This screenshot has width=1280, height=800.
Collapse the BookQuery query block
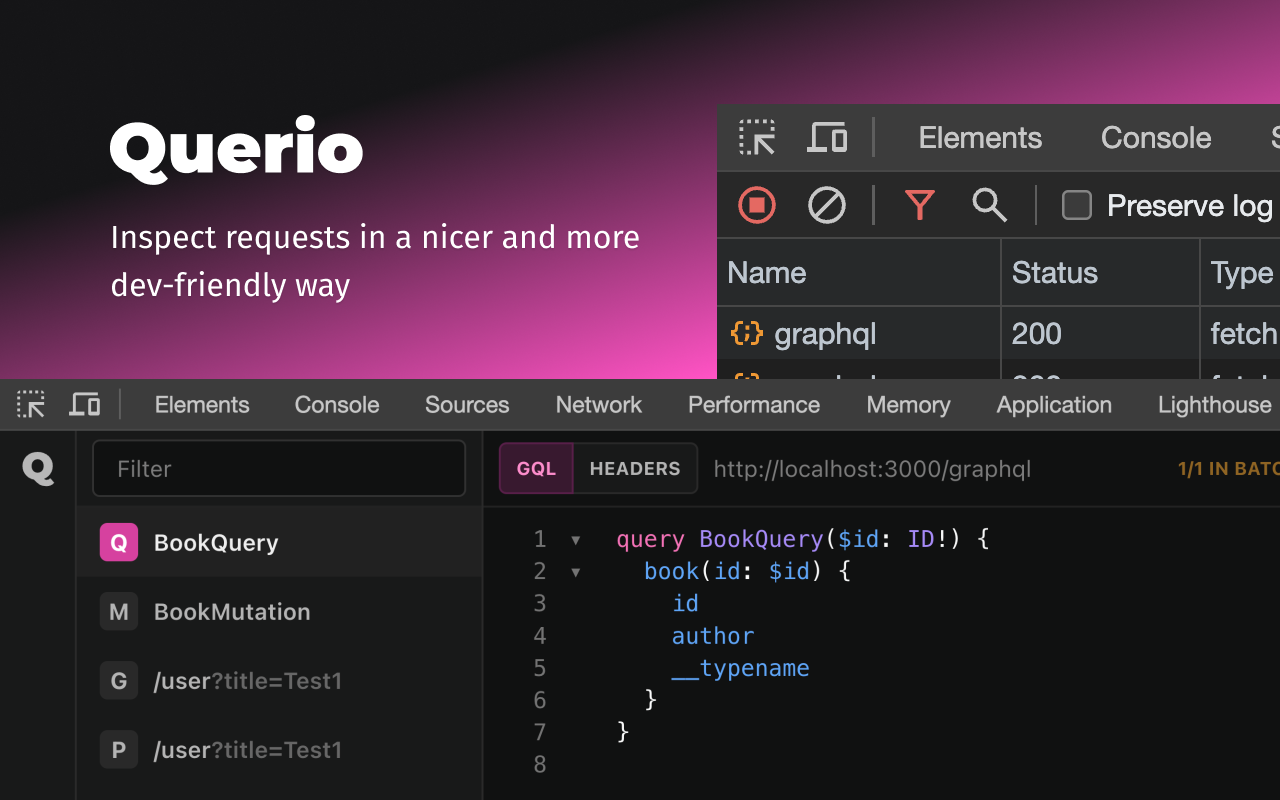575,538
